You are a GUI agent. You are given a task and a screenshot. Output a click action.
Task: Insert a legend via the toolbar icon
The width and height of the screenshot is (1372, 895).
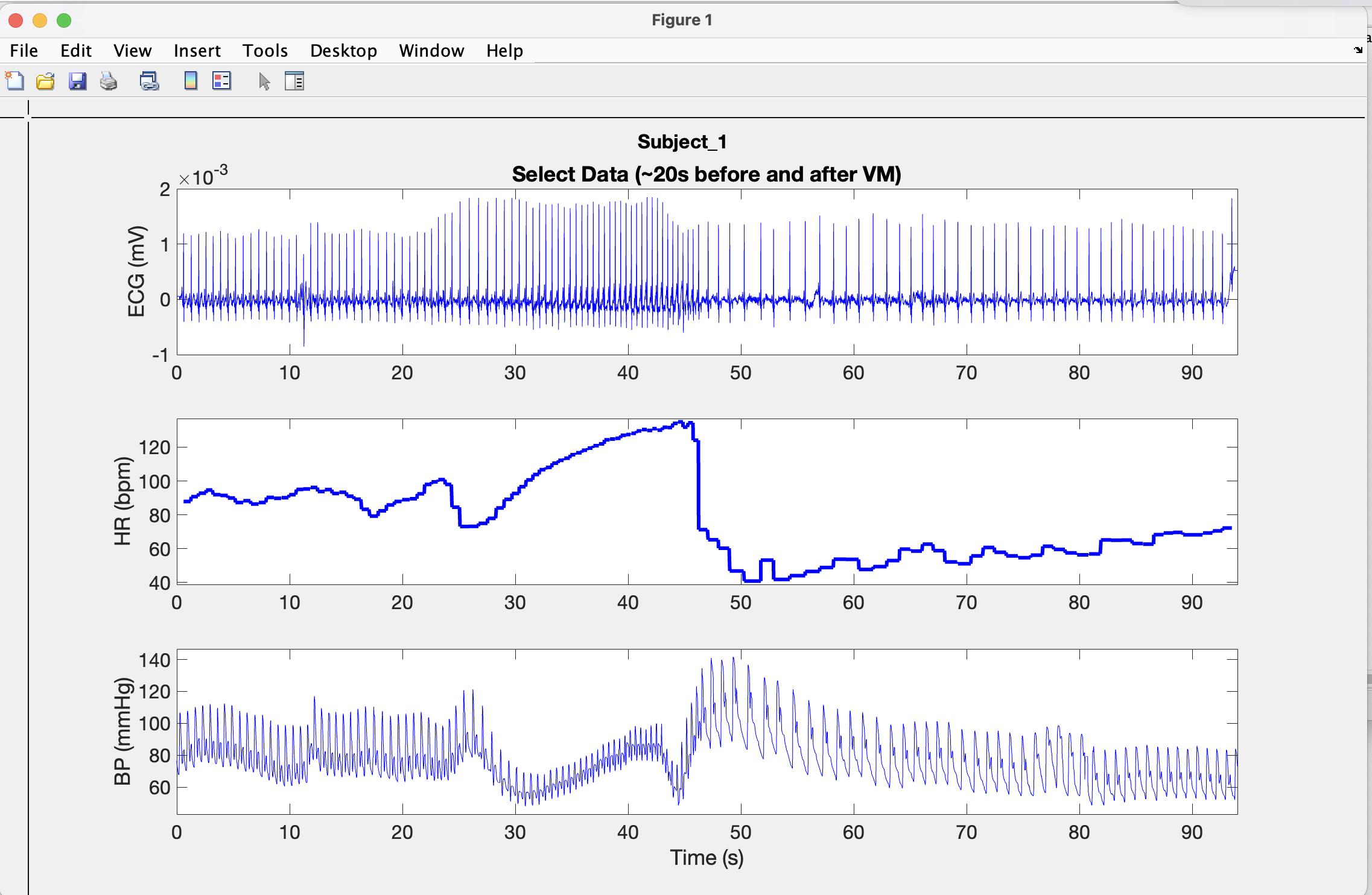(x=221, y=81)
